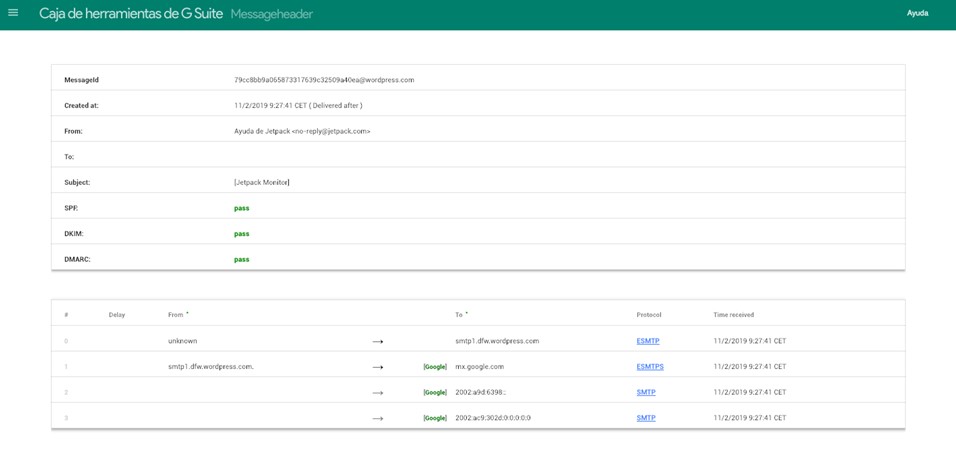Screen dimensions: 956x452
Task: Select the To column header in hops table
Action: (458, 315)
